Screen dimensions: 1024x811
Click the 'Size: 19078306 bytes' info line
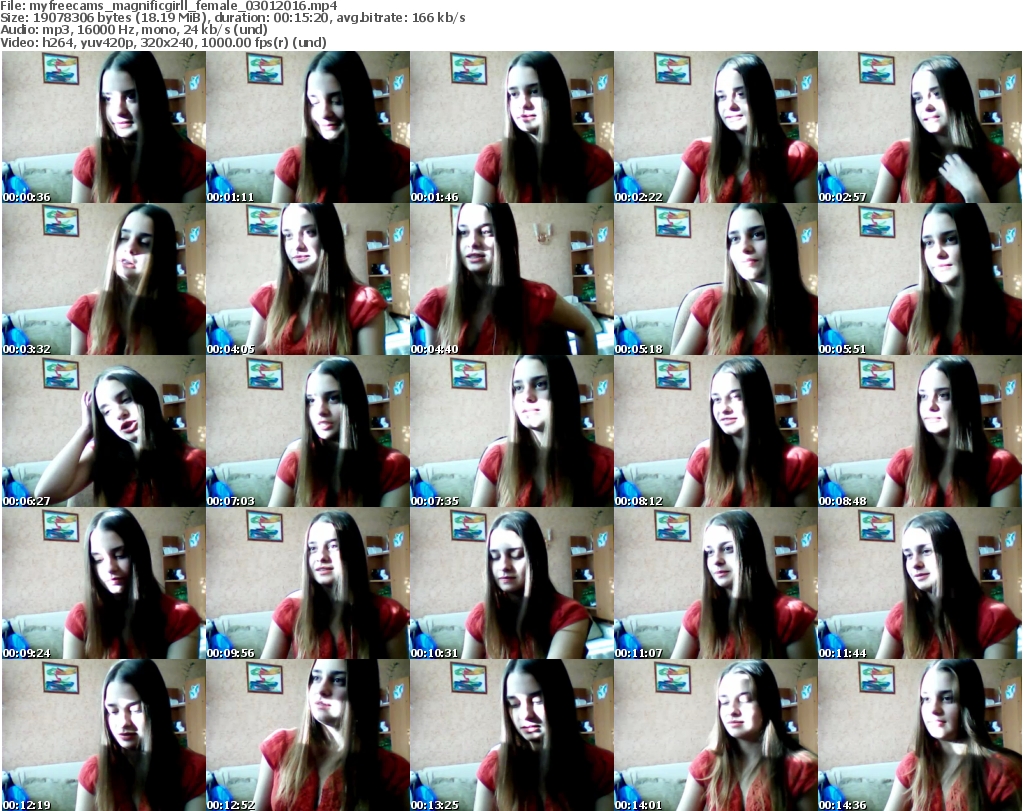(232, 18)
